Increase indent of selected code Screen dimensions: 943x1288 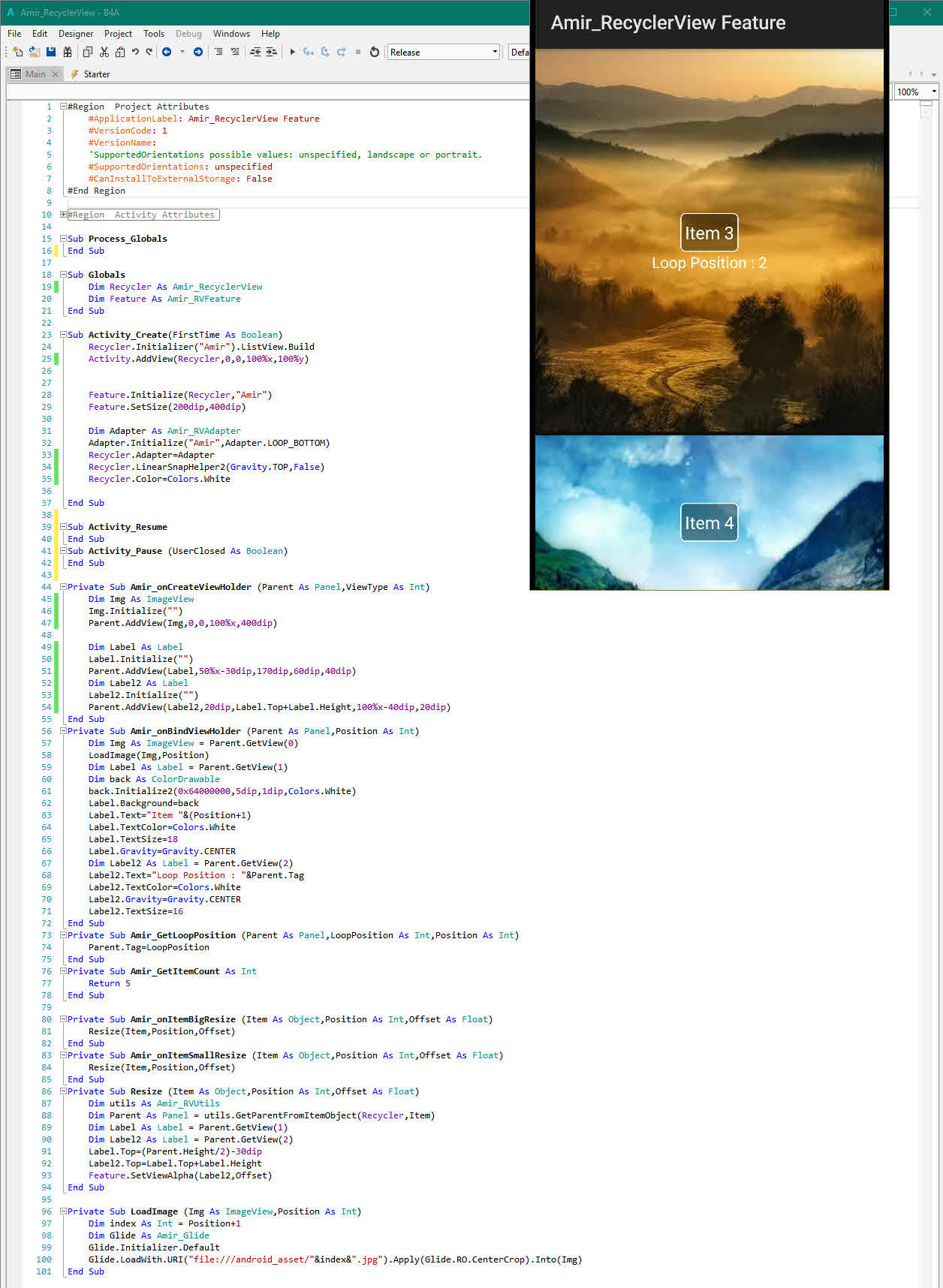(271, 52)
